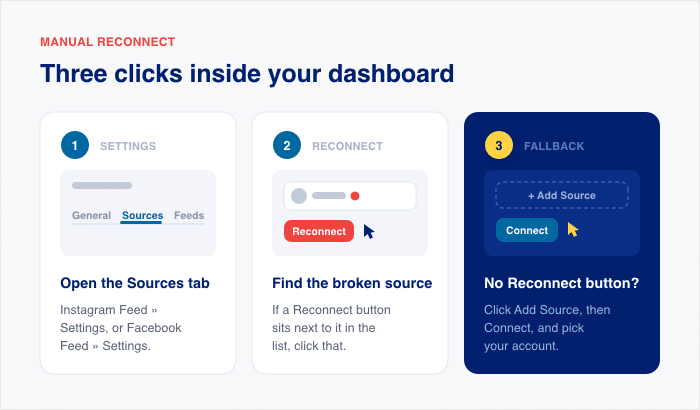Screen dimensions: 700x410
Task: Click the gray avatar circle in source row
Action: pyautogui.click(x=299, y=196)
